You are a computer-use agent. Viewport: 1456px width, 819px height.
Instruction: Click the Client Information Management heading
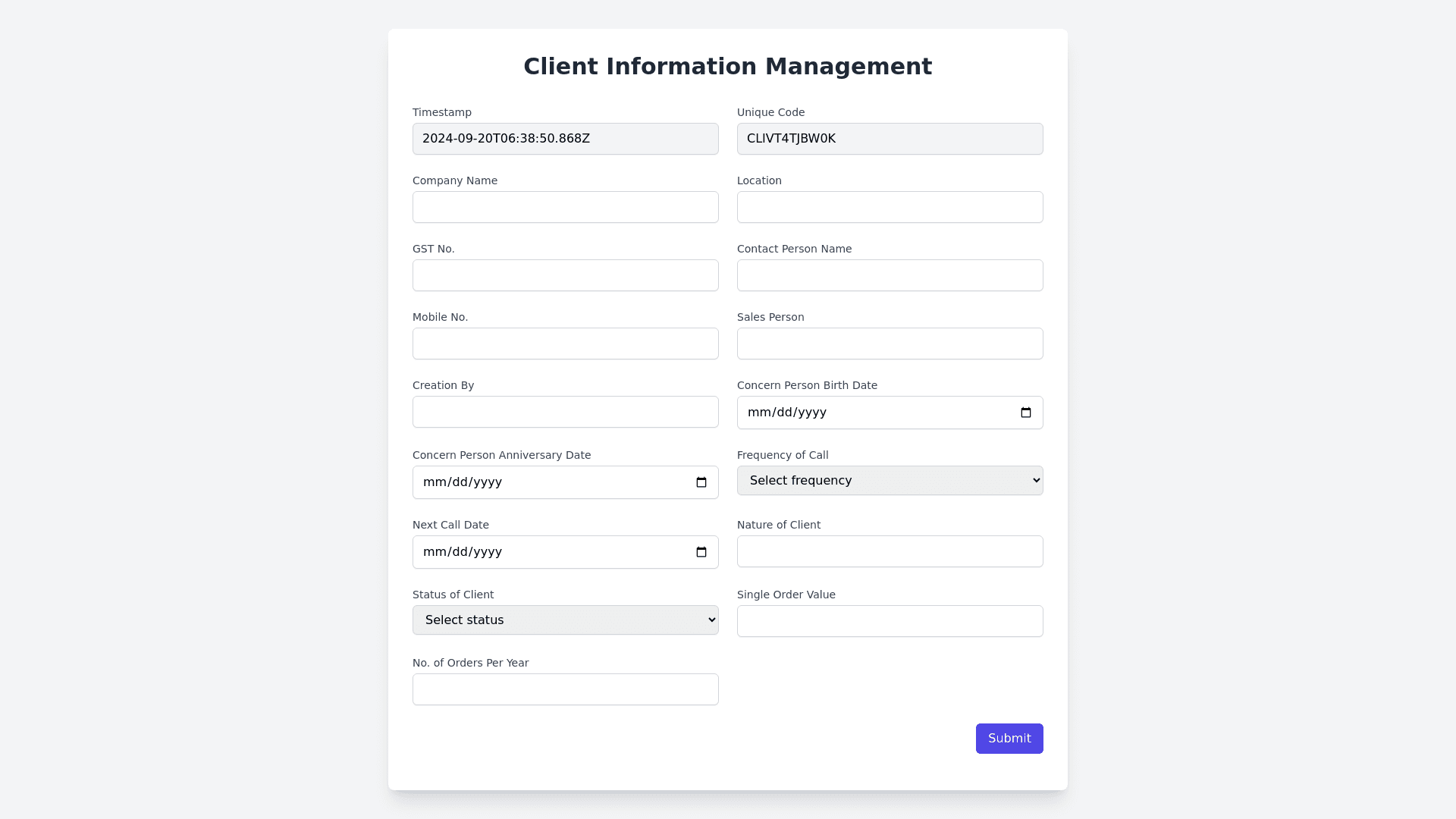click(x=727, y=67)
